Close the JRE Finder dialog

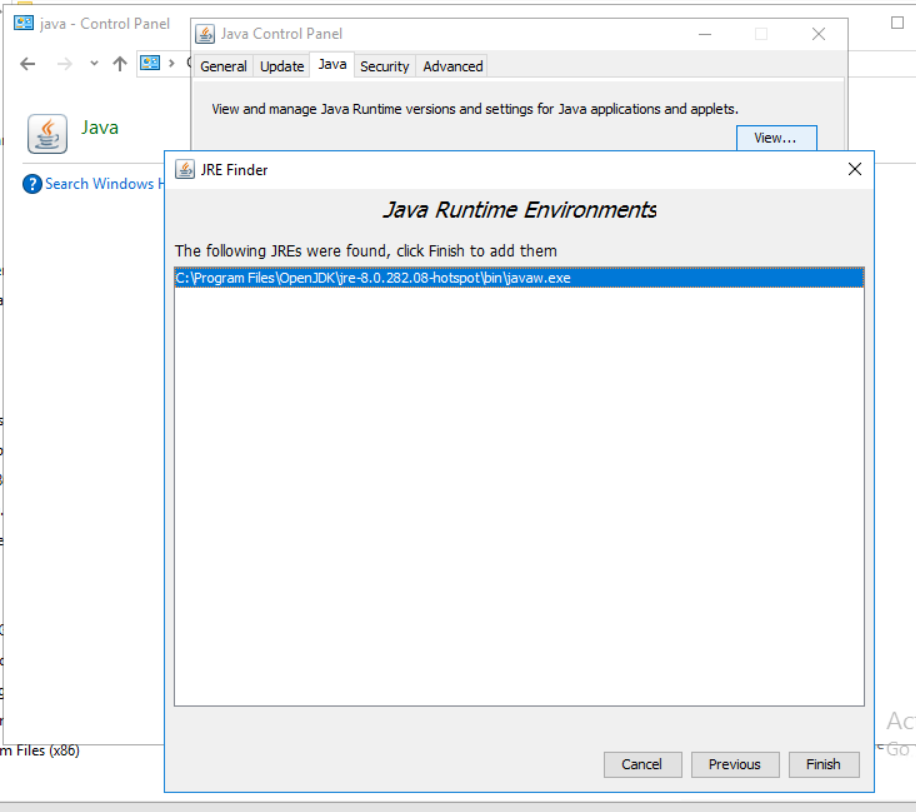[x=855, y=169]
